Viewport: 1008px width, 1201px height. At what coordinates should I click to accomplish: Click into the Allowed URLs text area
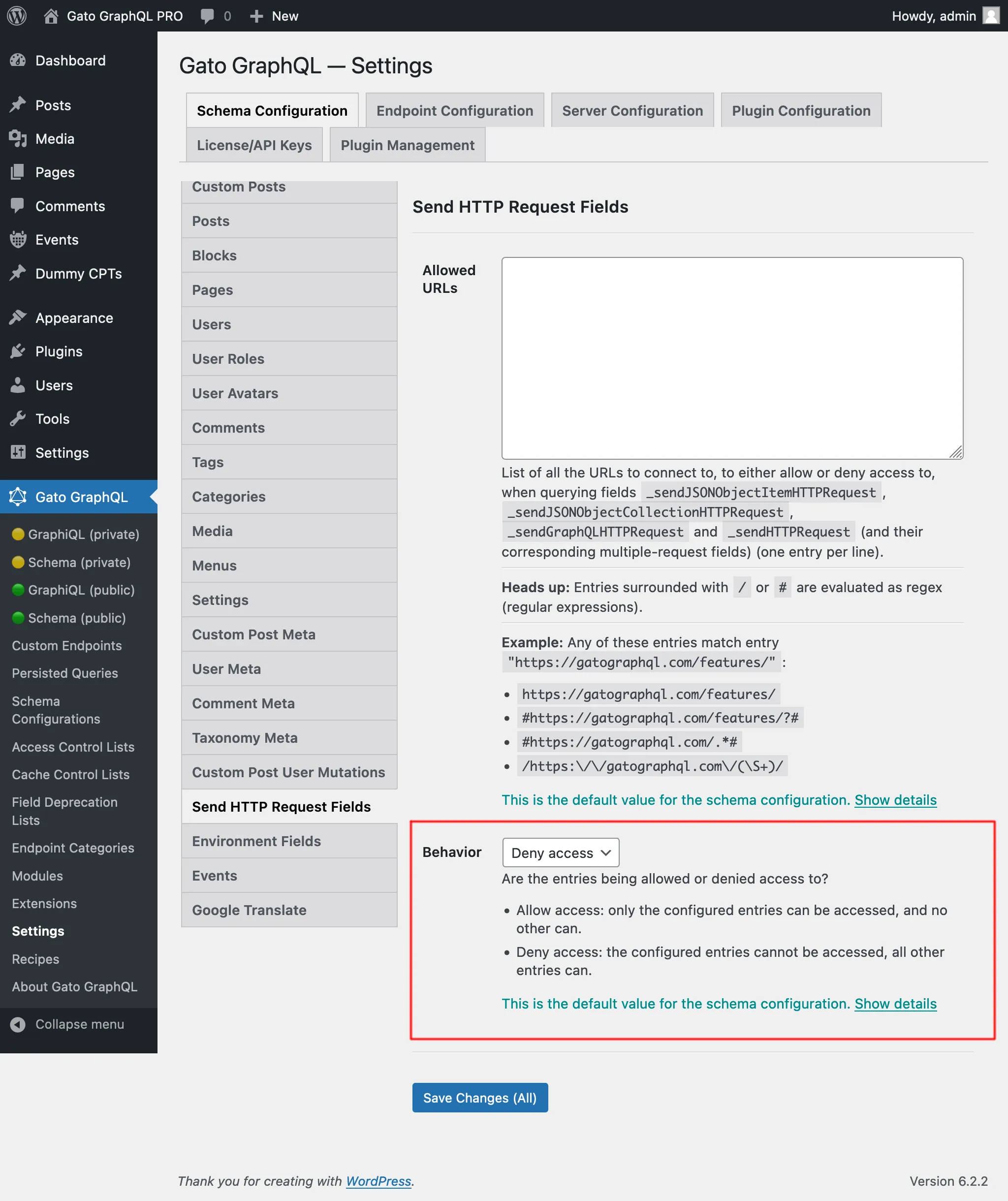coord(732,358)
